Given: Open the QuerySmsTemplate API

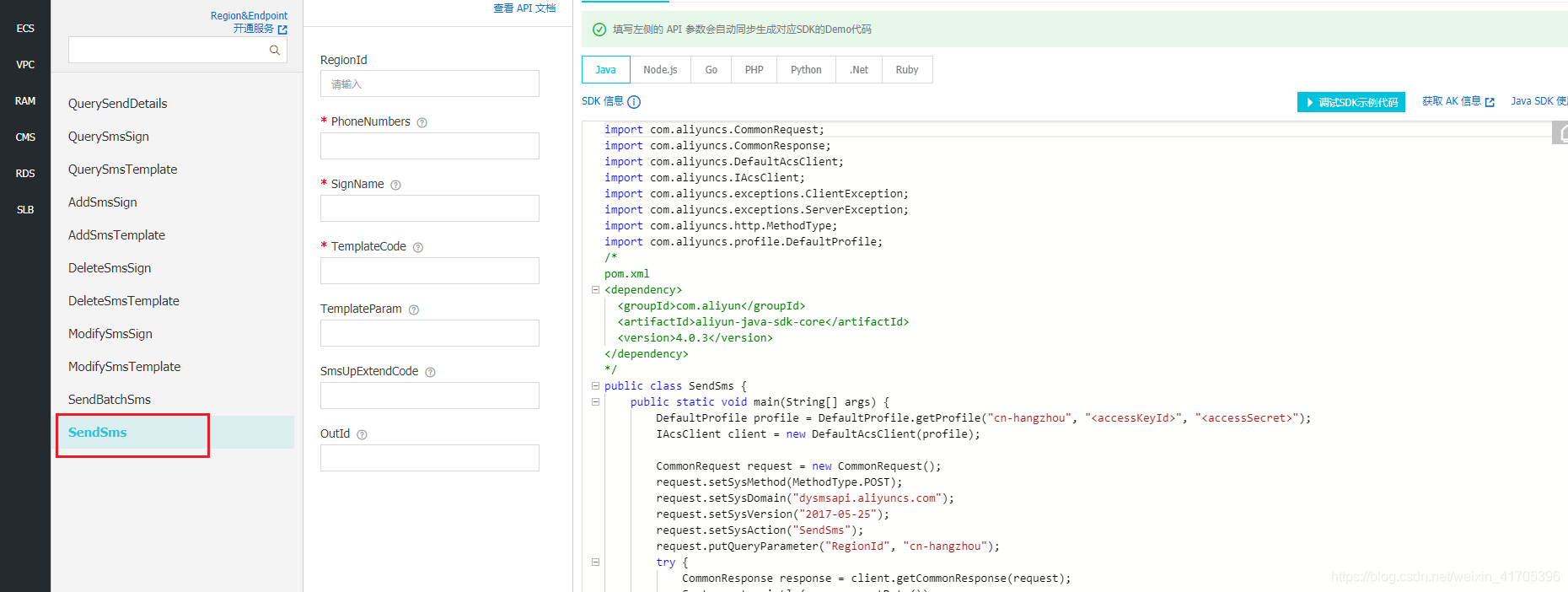Looking at the screenshot, I should [123, 170].
